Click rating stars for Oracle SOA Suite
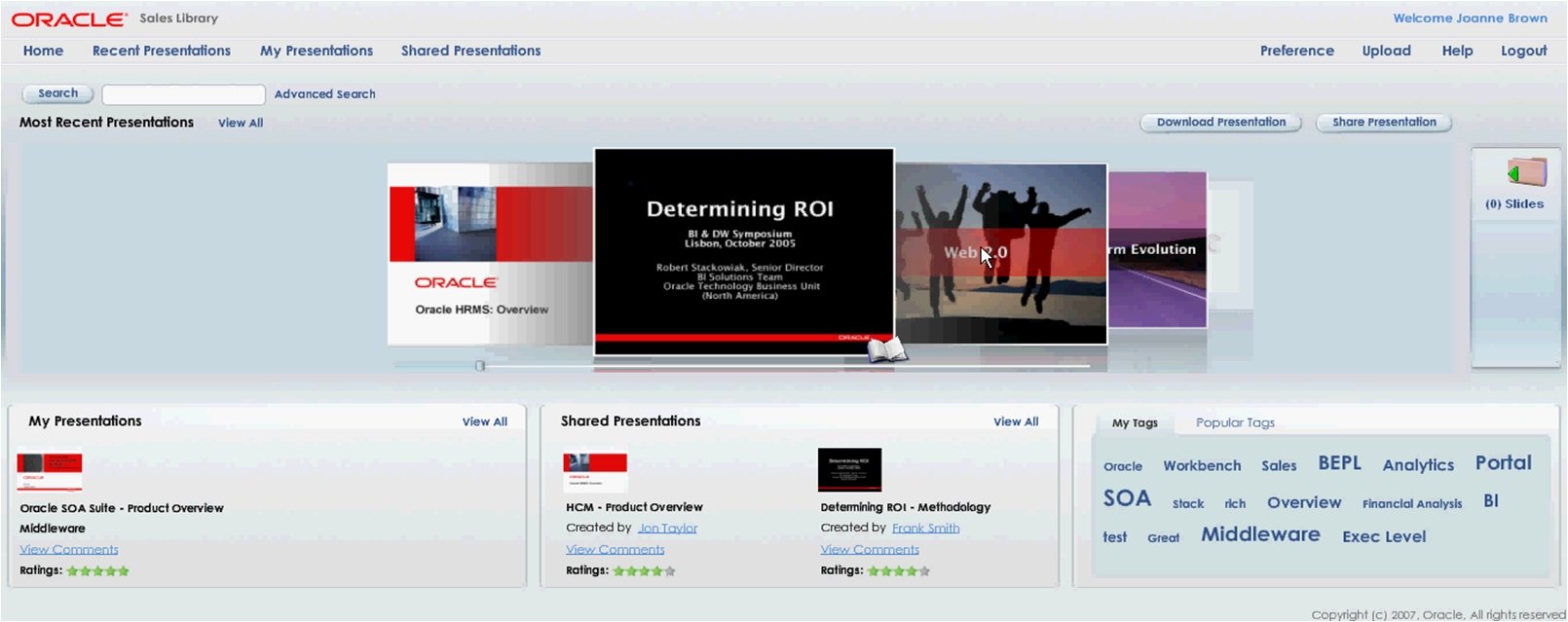 coord(97,571)
